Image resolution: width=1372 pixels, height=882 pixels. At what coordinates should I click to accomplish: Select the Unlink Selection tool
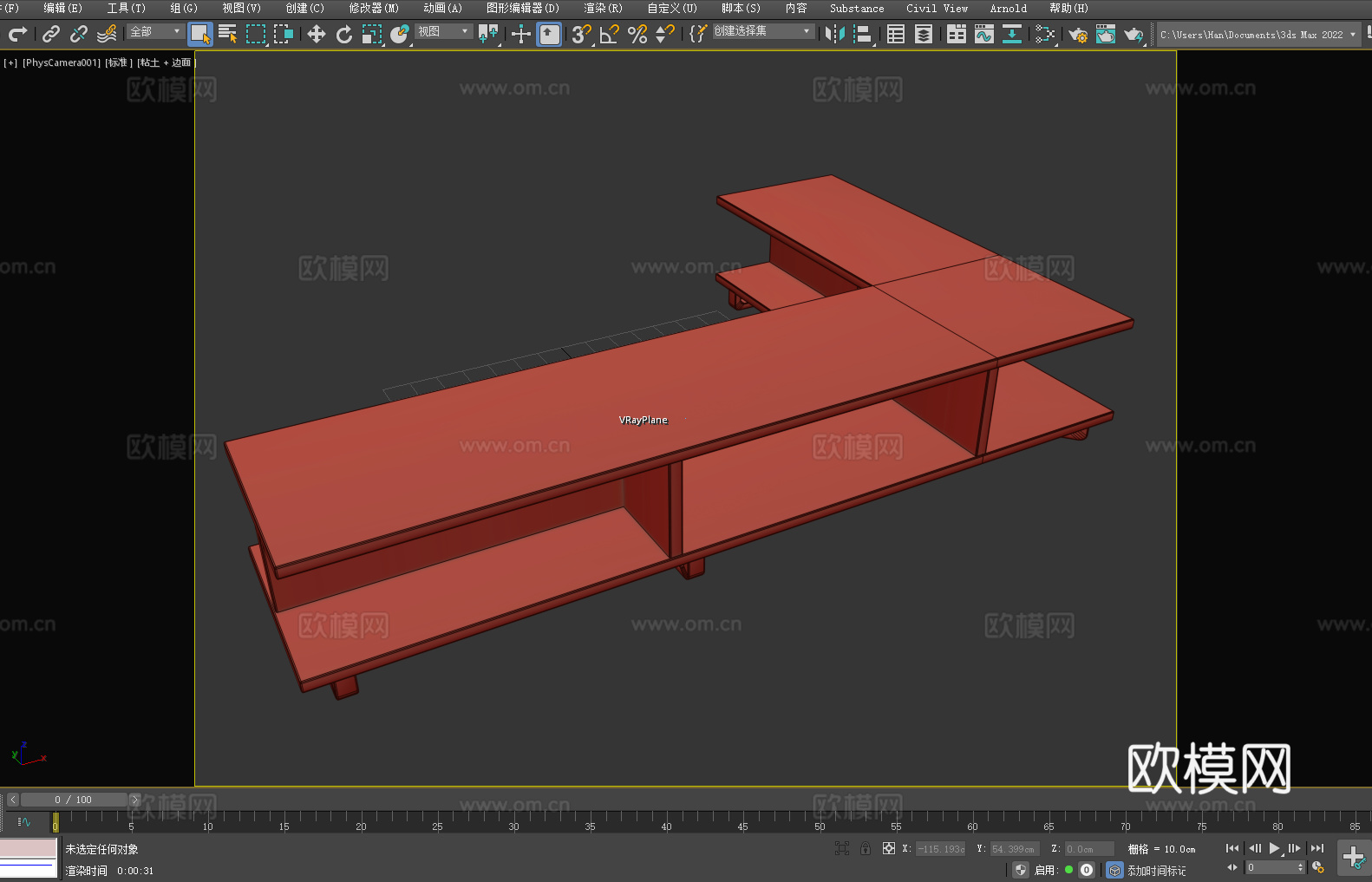(x=79, y=34)
